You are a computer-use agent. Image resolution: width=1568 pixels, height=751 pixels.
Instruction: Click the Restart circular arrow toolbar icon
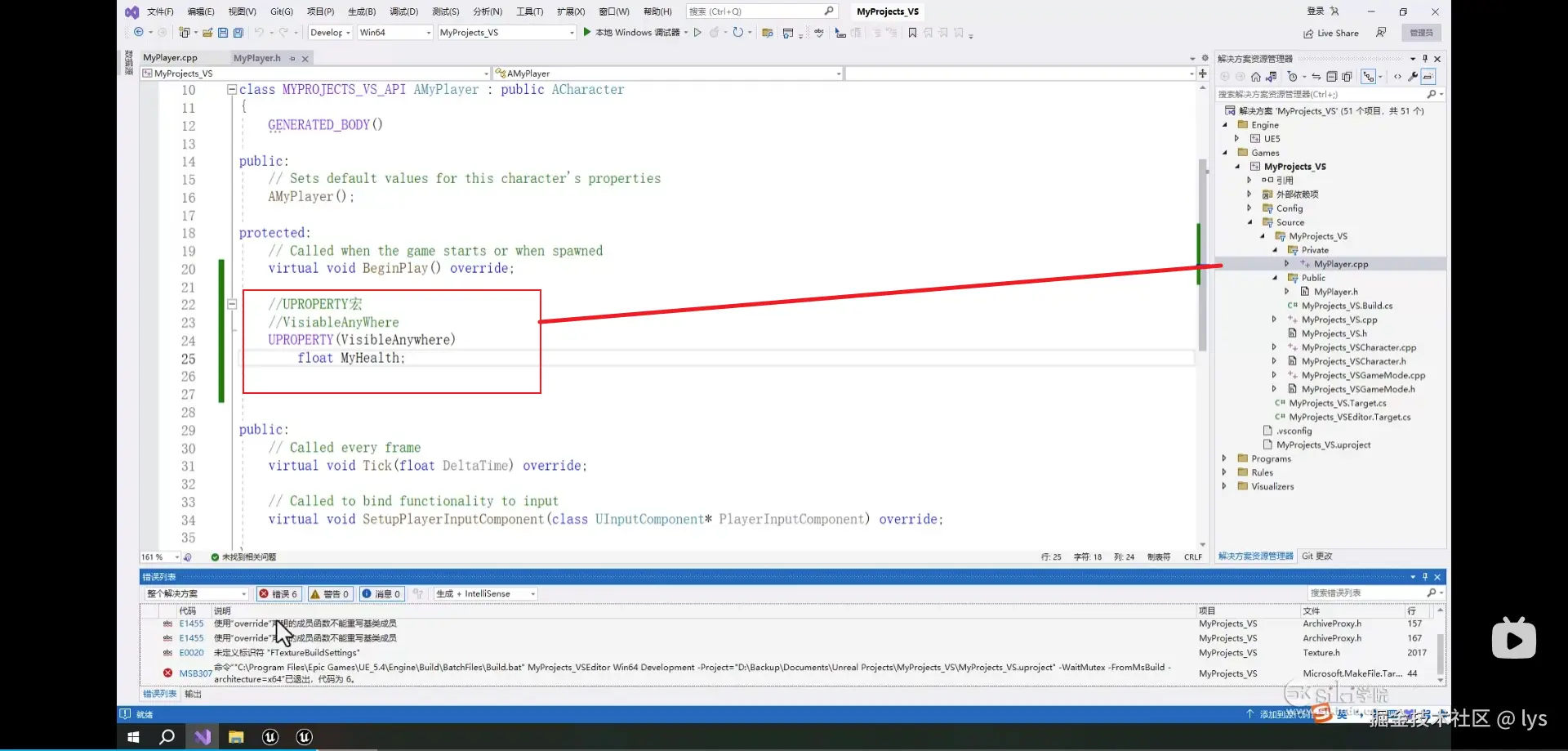(738, 33)
